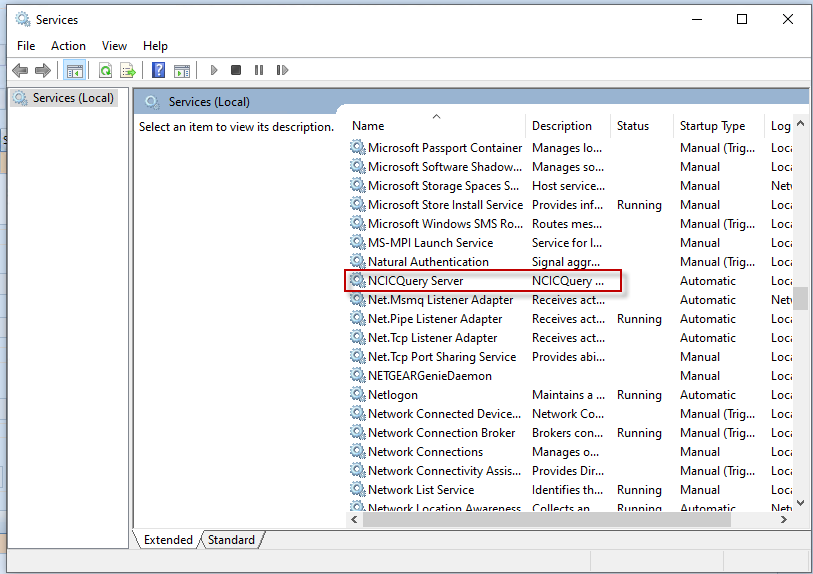Toggle the Show/Hide Console Tree icon
The image size is (813, 574).
coord(74,70)
